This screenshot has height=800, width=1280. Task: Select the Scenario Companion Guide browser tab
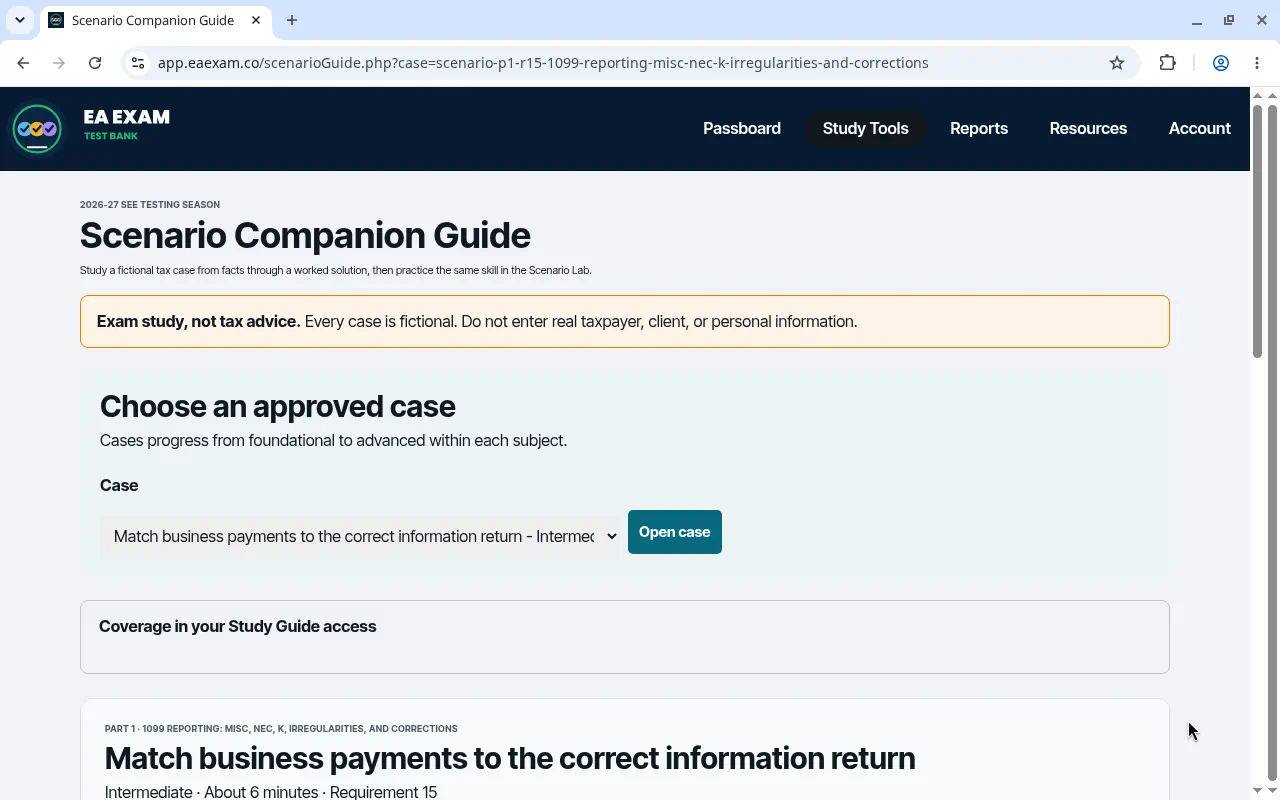tap(157, 20)
